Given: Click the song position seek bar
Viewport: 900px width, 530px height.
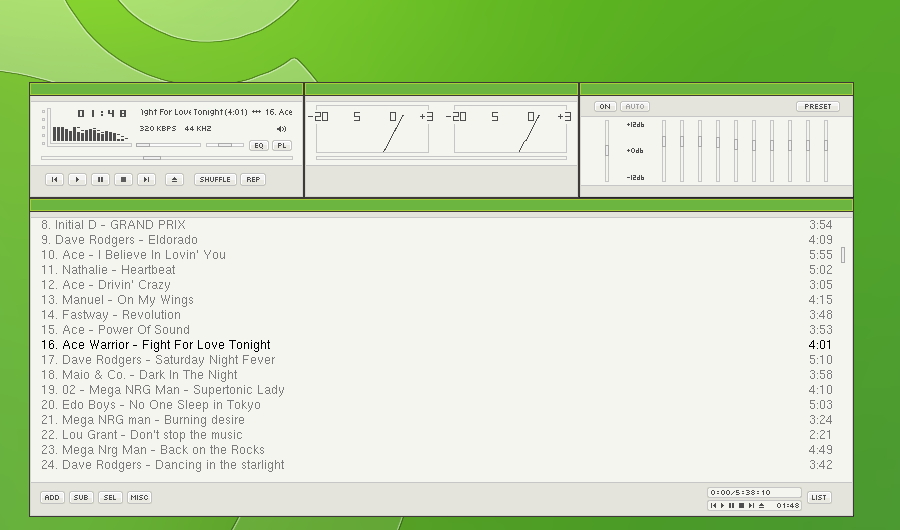Looking at the screenshot, I should click(167, 158).
